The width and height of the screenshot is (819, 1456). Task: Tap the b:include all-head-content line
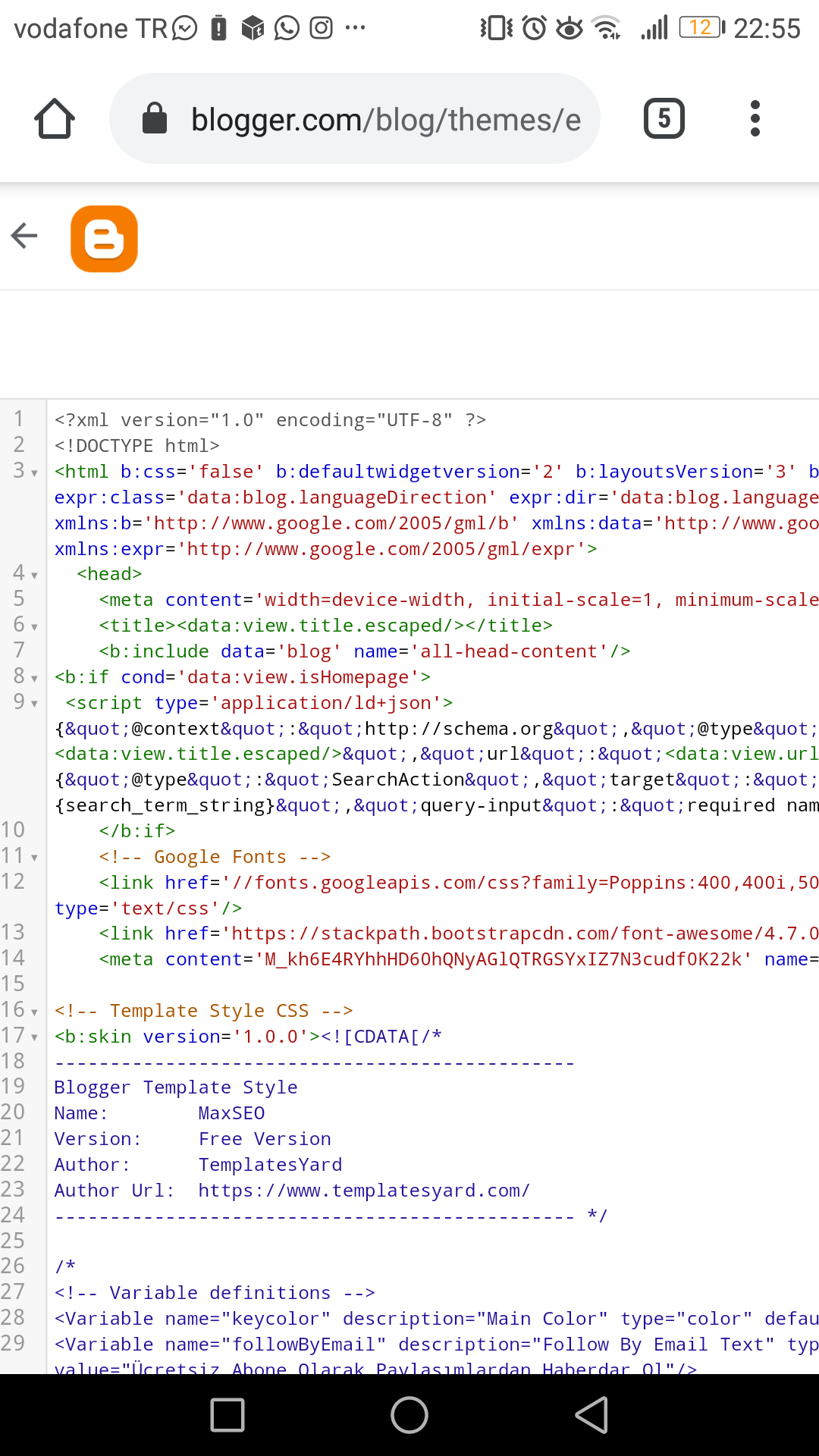coord(365,651)
